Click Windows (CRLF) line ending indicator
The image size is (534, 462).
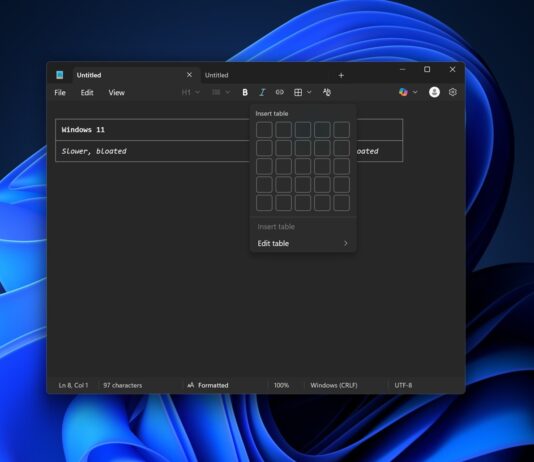334,385
